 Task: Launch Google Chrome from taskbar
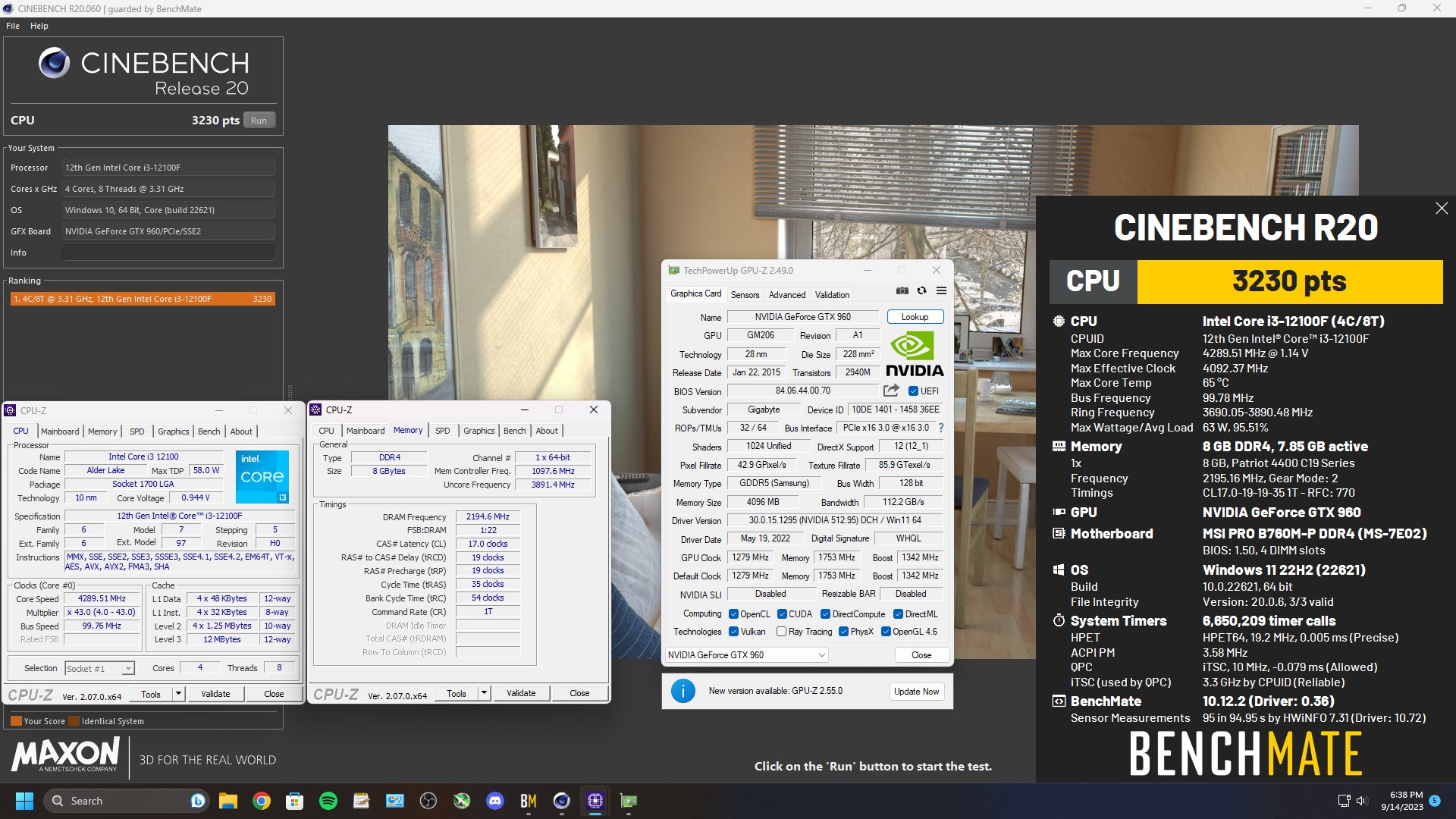262,801
